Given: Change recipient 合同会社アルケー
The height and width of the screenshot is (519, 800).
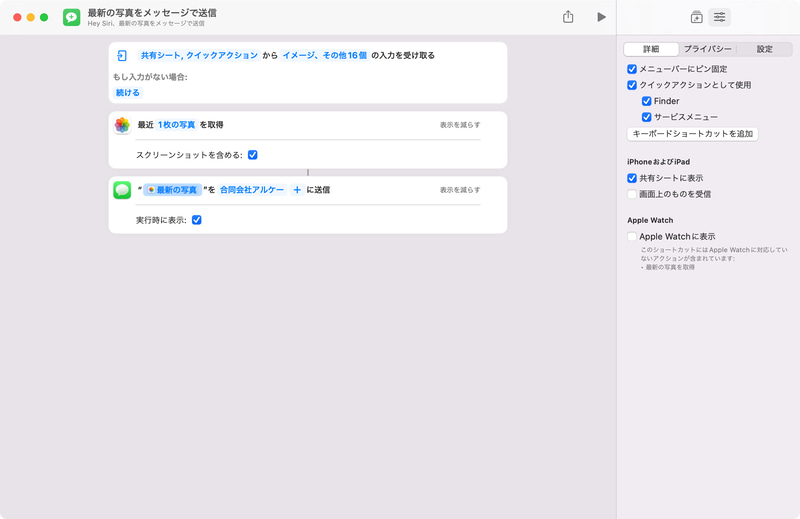Looking at the screenshot, I should click(x=252, y=190).
